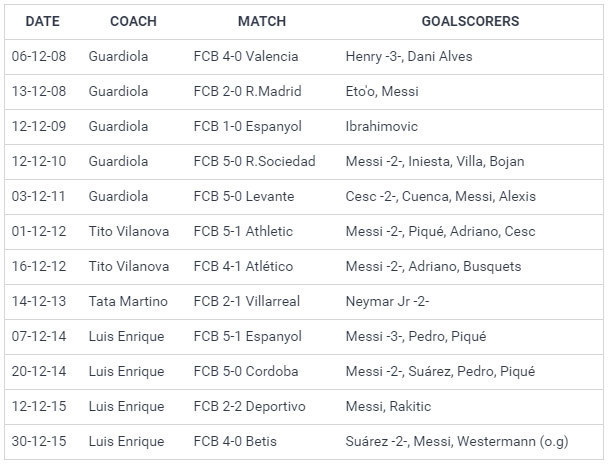The height and width of the screenshot is (468, 609).
Task: Click the FCB 4-0 Valencia match cell
Action: click(246, 57)
